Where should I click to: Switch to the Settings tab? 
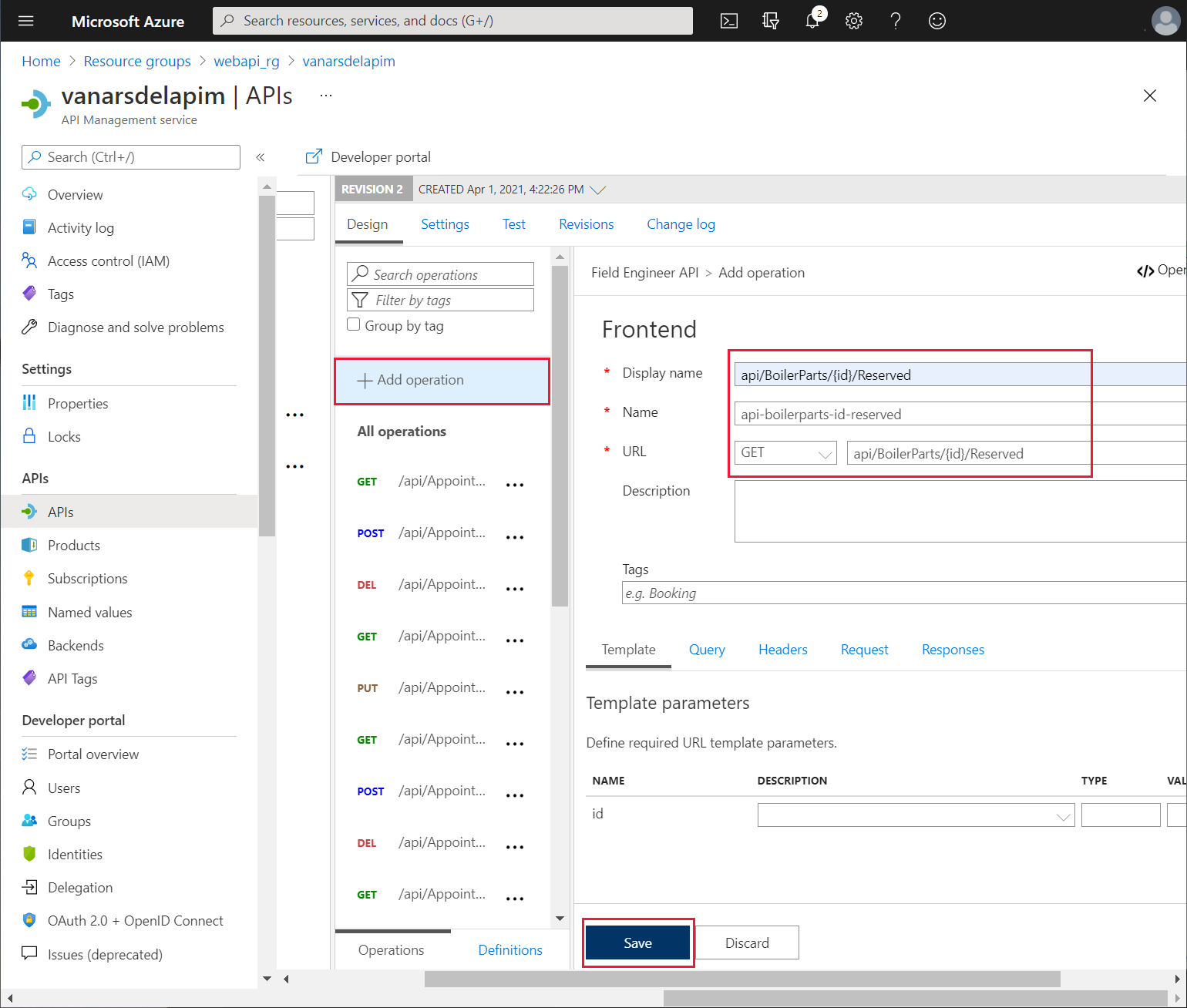(445, 224)
